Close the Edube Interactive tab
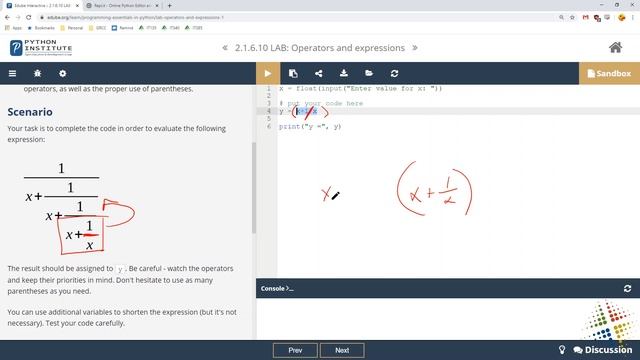640x360 pixels. [x=77, y=6]
